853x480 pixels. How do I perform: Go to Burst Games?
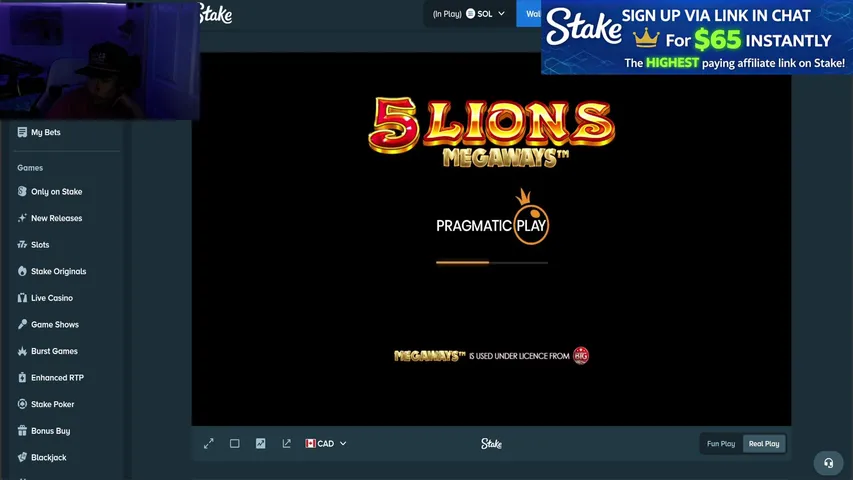[54, 352]
